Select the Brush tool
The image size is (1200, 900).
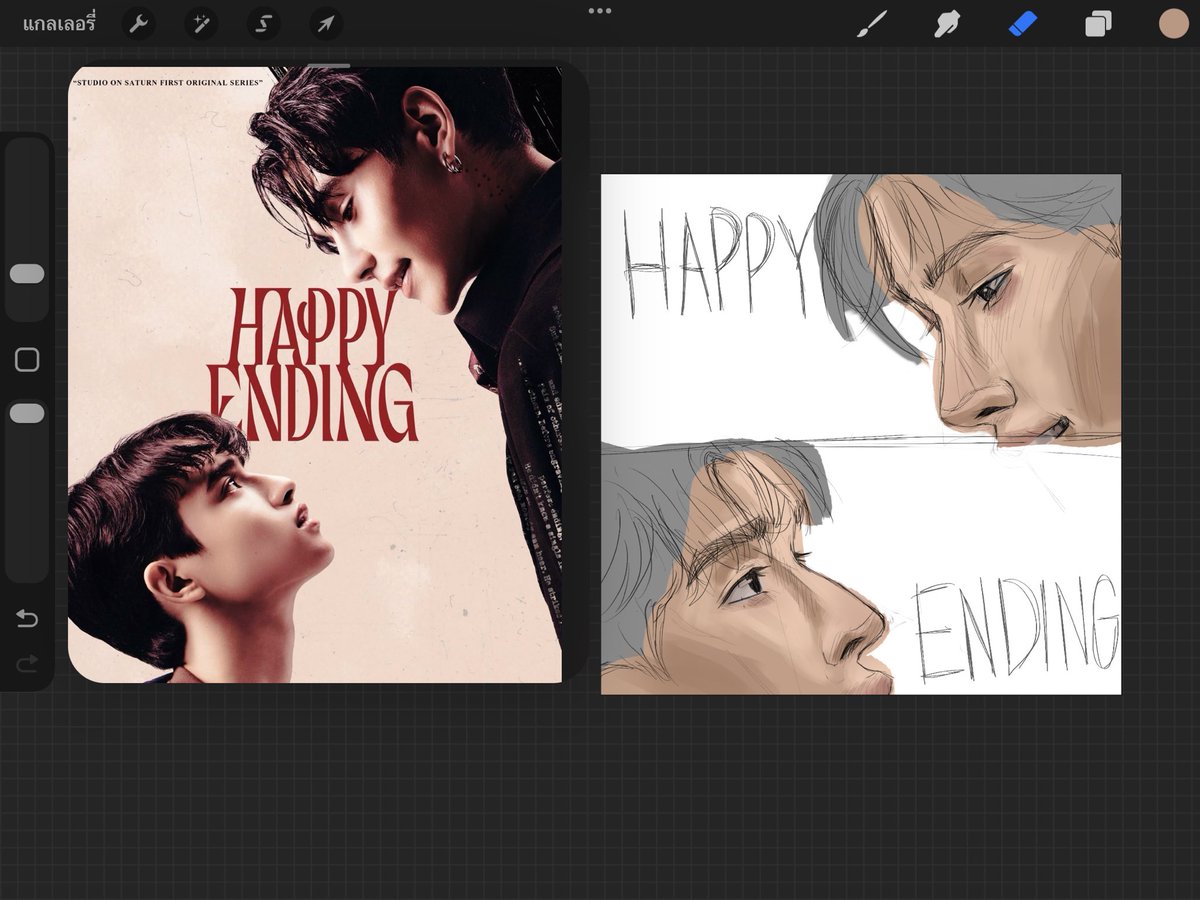click(x=872, y=24)
